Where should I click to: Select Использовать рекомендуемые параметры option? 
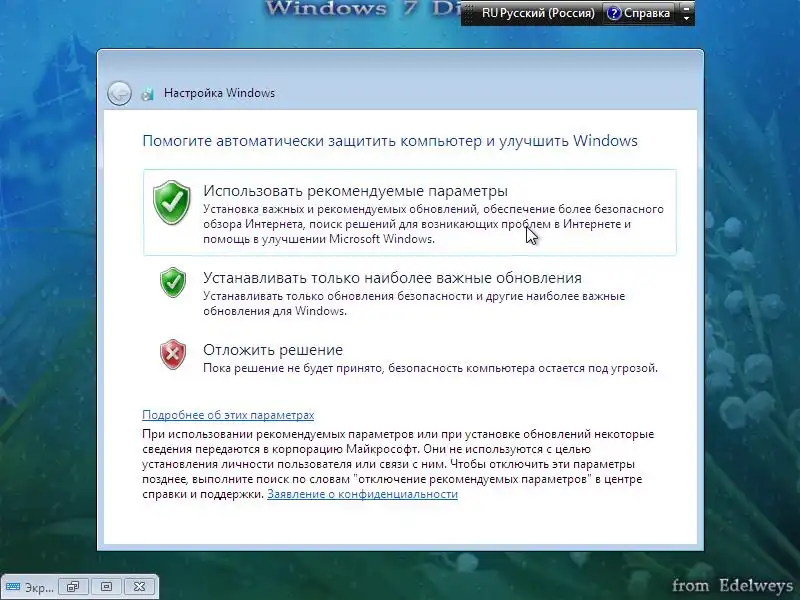point(410,212)
